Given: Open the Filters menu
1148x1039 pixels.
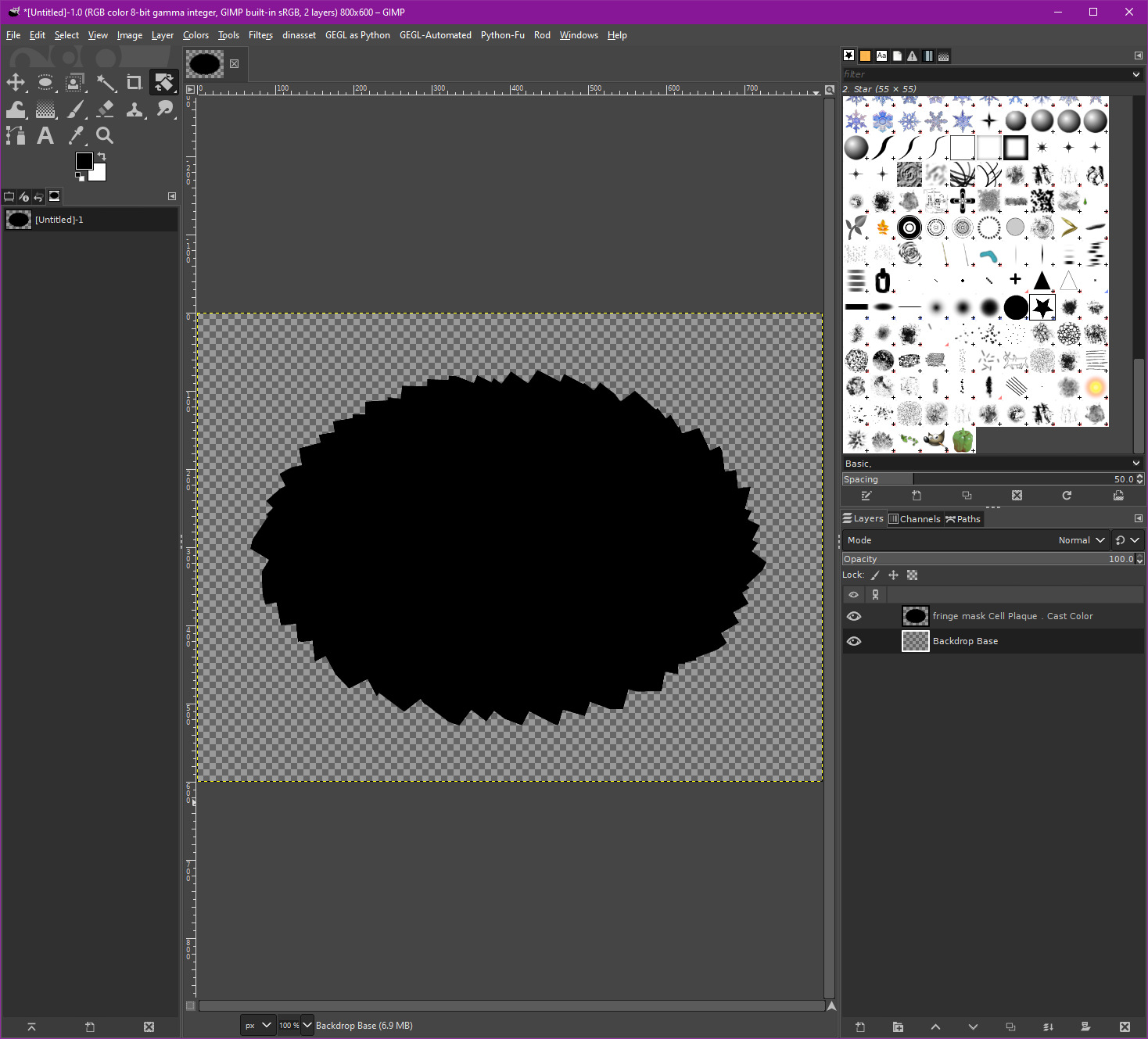Looking at the screenshot, I should (x=260, y=35).
